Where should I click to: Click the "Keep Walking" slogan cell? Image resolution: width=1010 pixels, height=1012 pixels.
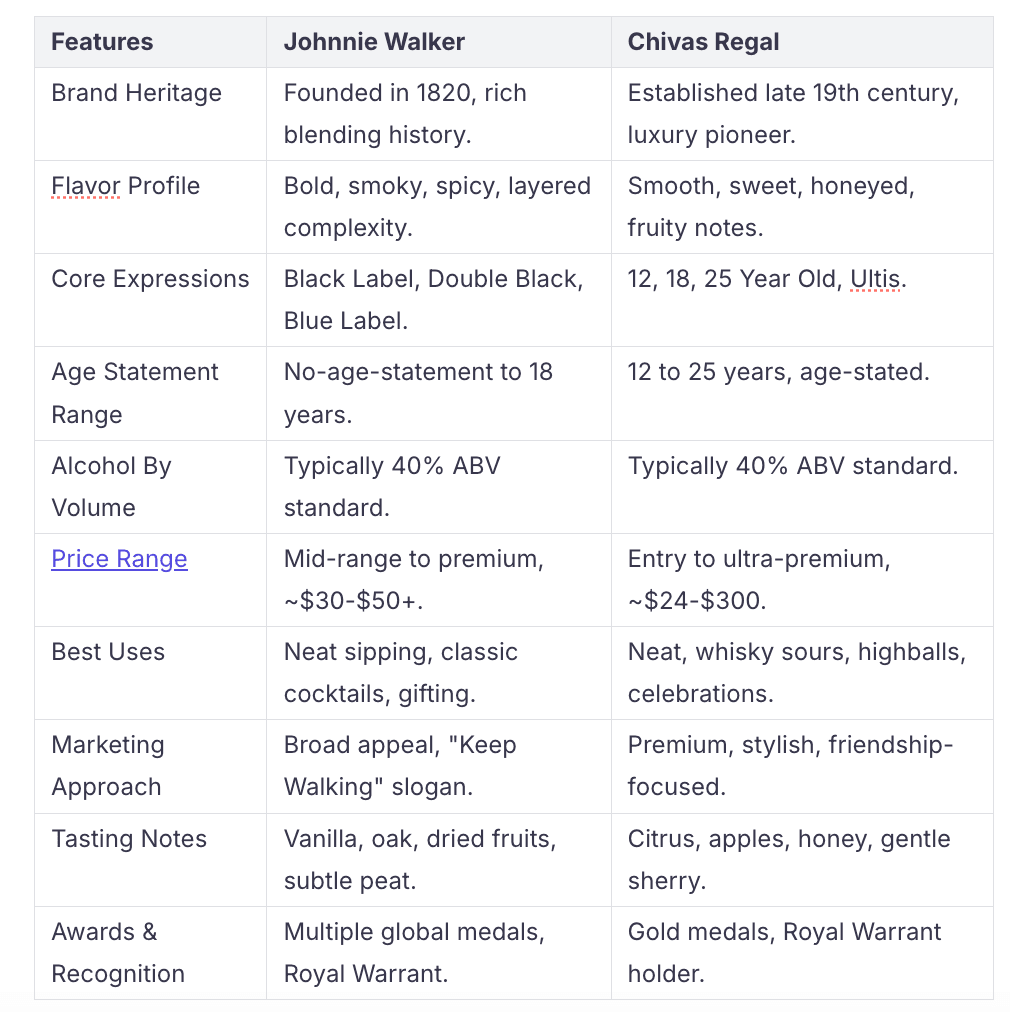pos(439,766)
